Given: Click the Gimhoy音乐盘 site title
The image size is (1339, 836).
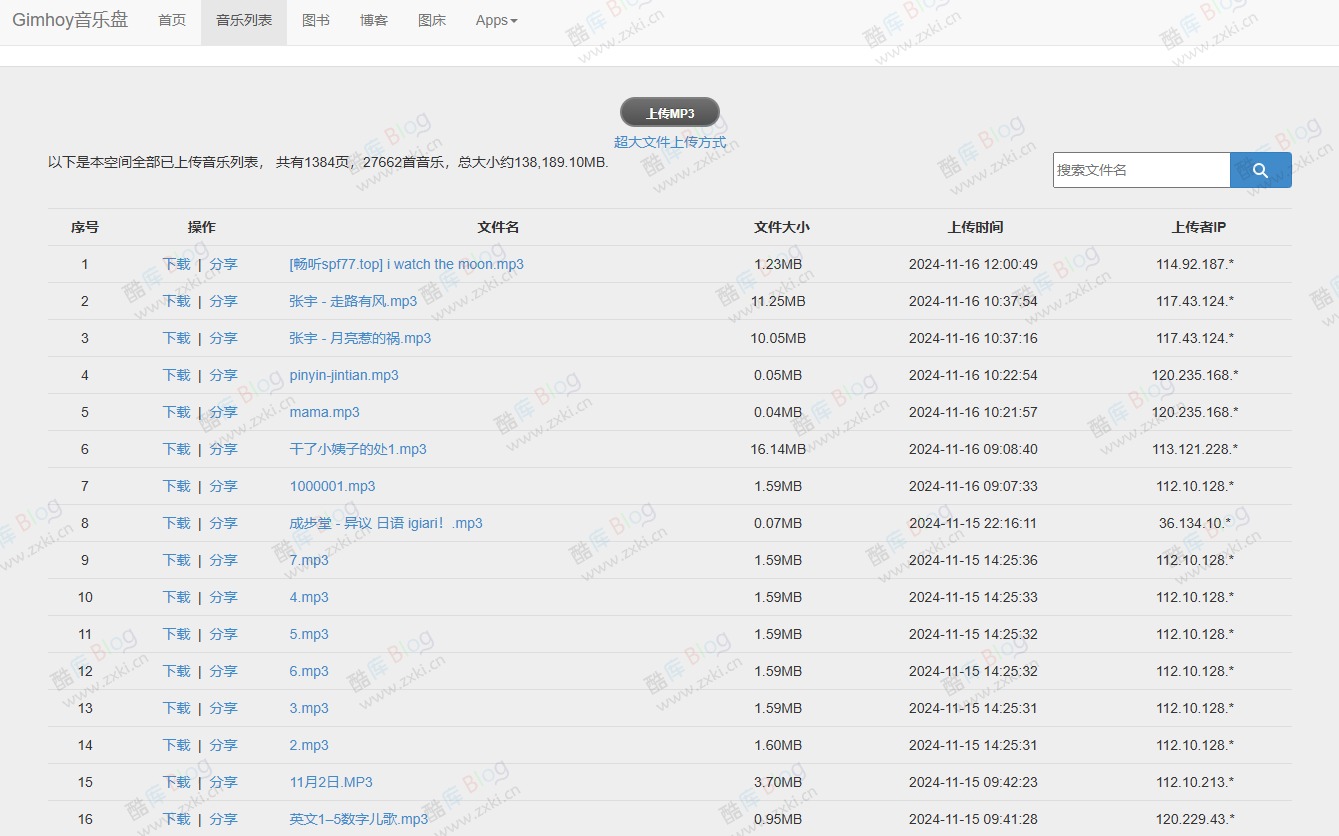Looking at the screenshot, I should (x=70, y=20).
